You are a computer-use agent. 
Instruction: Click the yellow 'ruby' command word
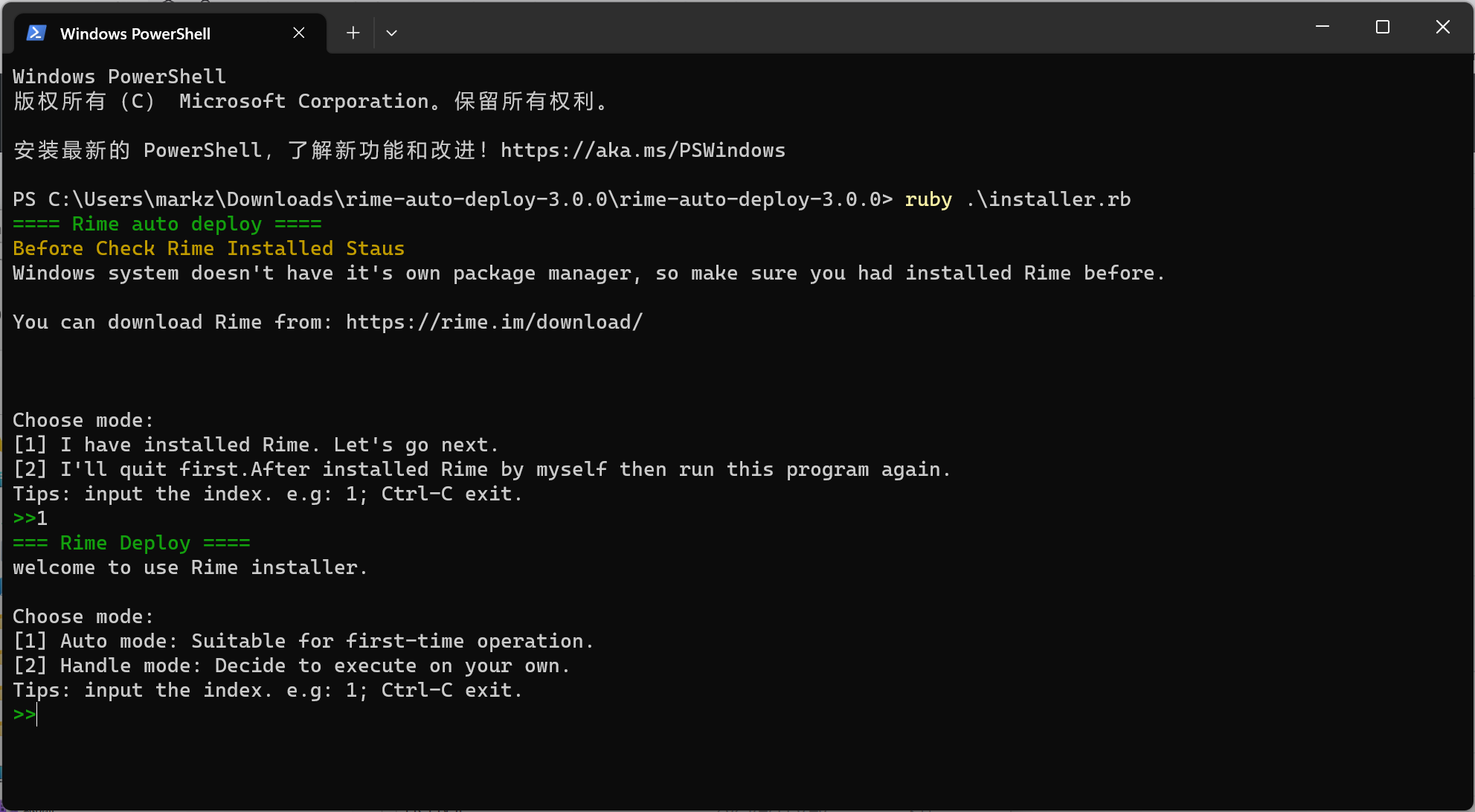click(x=928, y=199)
